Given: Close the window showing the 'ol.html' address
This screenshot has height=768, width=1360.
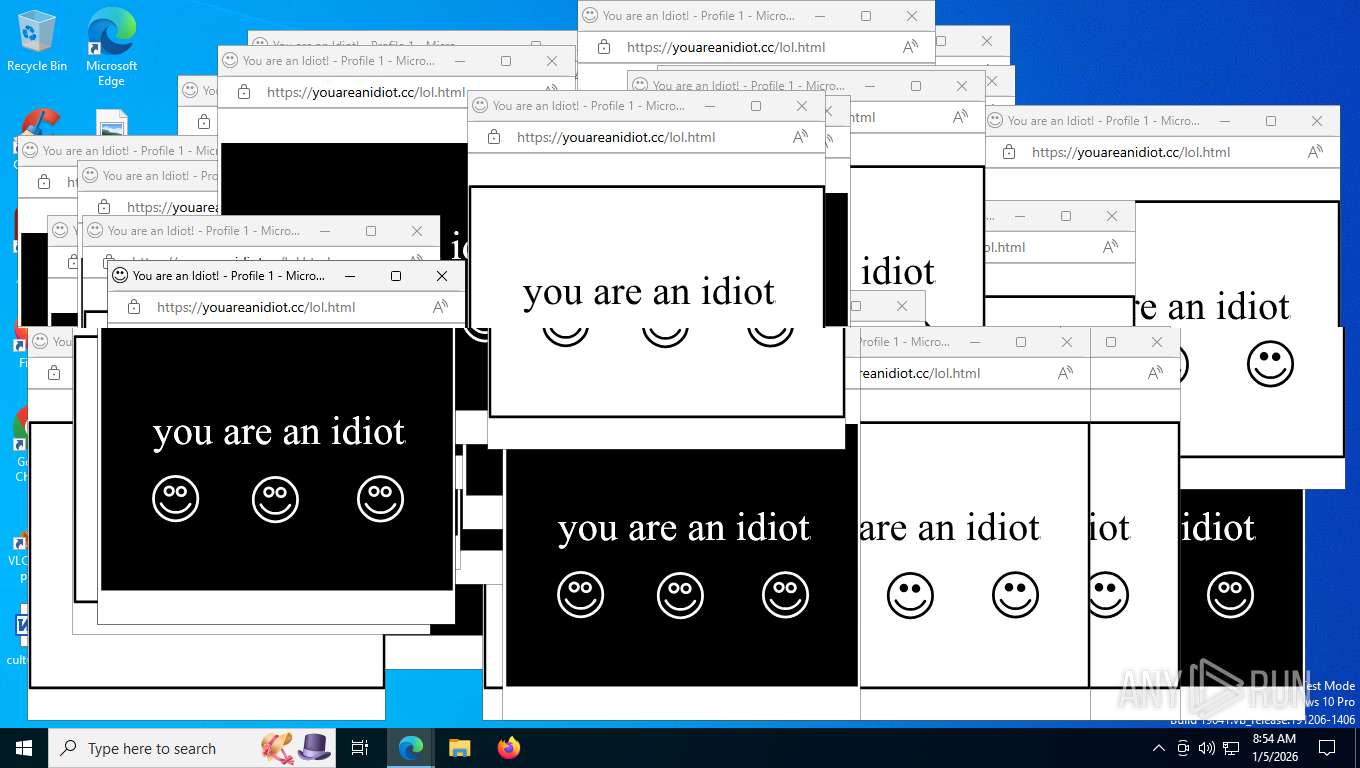Looking at the screenshot, I should (1112, 215).
